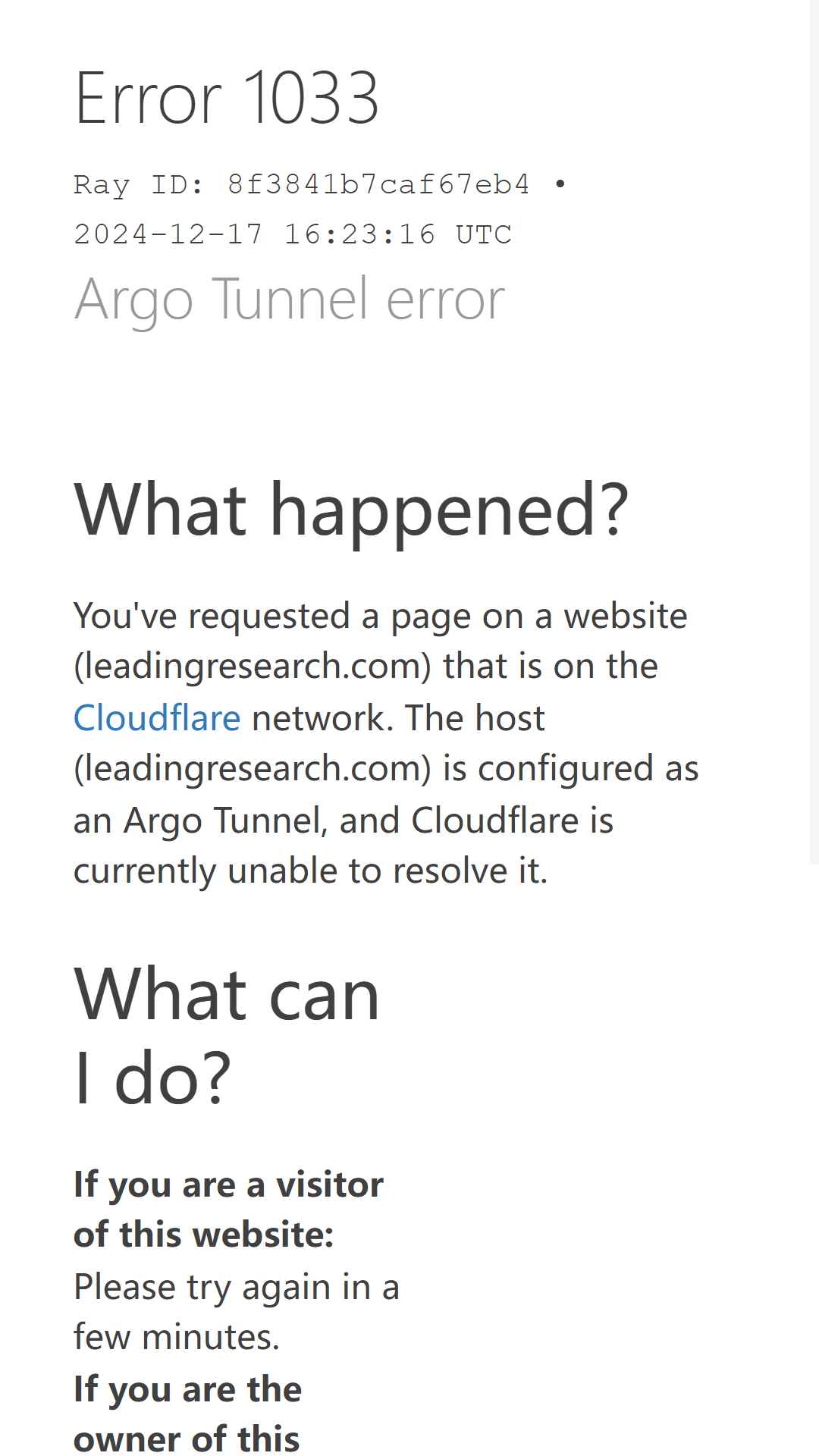Click the Error 1033 heading
Screen dimensions: 819x1456
pyautogui.click(x=227, y=98)
